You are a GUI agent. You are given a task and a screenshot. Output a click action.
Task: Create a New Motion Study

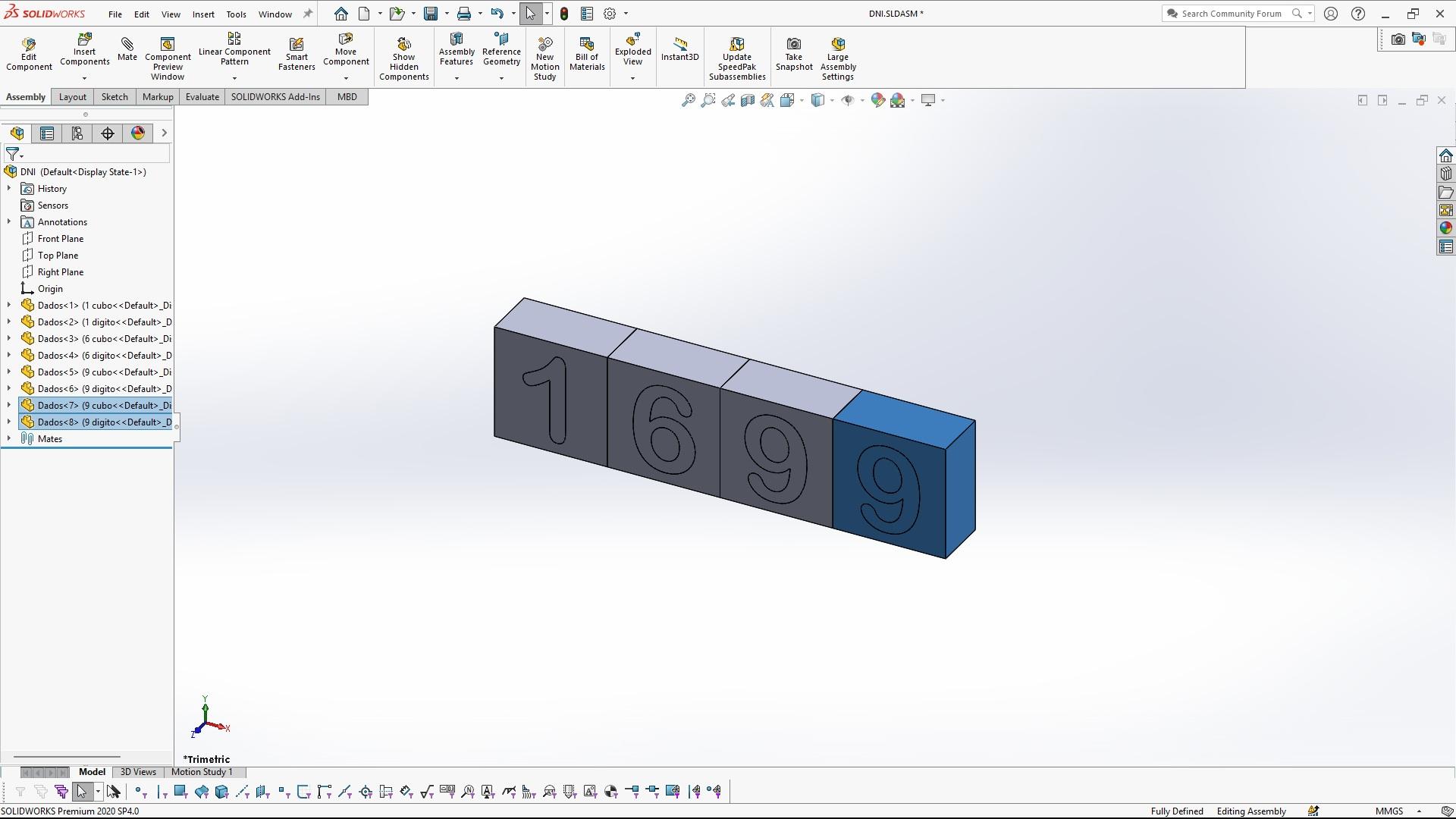[x=544, y=58]
